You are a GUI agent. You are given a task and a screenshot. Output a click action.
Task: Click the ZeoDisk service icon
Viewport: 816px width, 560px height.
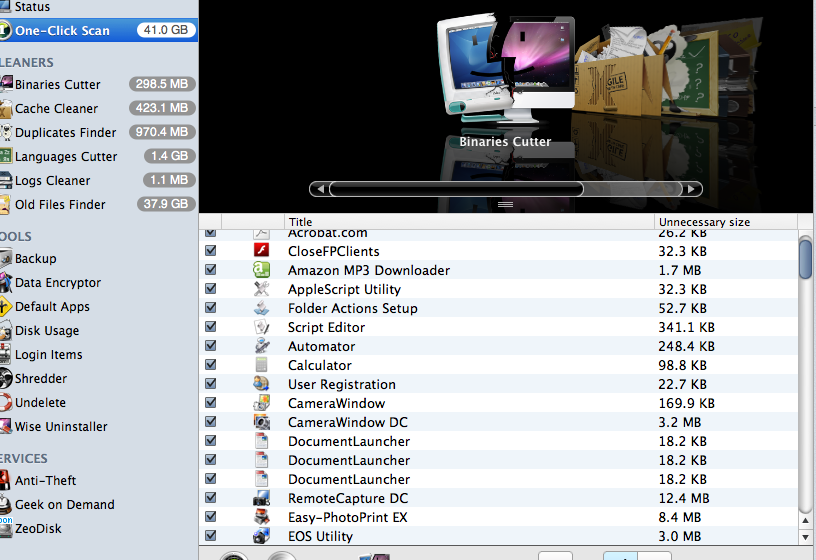pyautogui.click(x=6, y=529)
